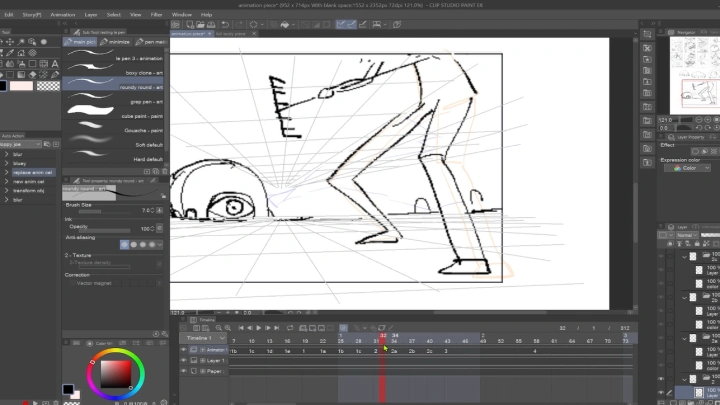Image resolution: width=720 pixels, height=405 pixels.
Task: Expand the 'transform obj' auto action
Action: tap(6, 191)
